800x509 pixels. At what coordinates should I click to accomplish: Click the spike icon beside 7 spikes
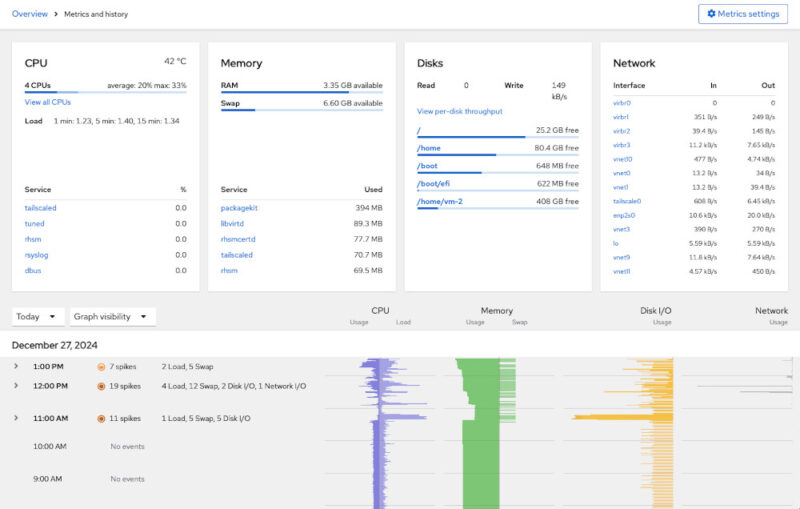pos(101,367)
